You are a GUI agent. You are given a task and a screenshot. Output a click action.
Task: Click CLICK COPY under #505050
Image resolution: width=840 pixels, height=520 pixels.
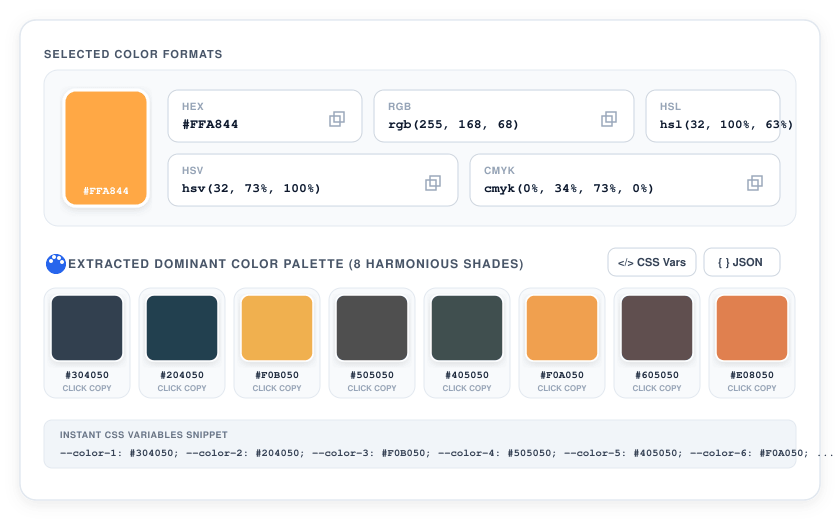[372, 388]
